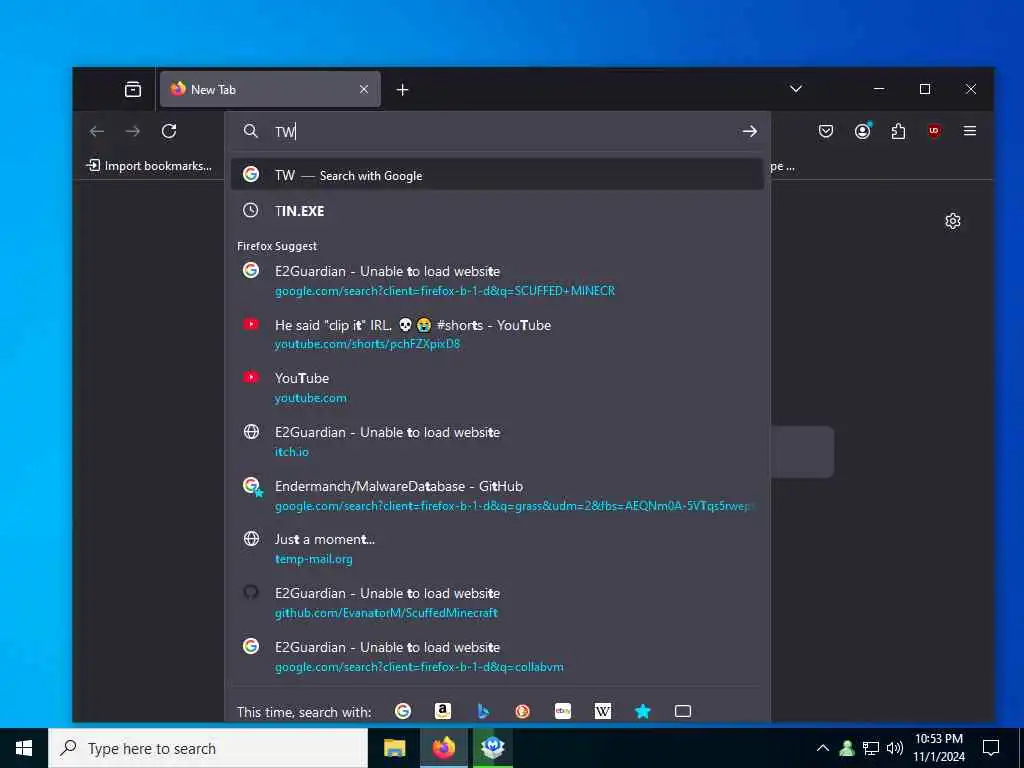Search this time with Amazon icon
This screenshot has width=1024, height=768.
(x=443, y=711)
